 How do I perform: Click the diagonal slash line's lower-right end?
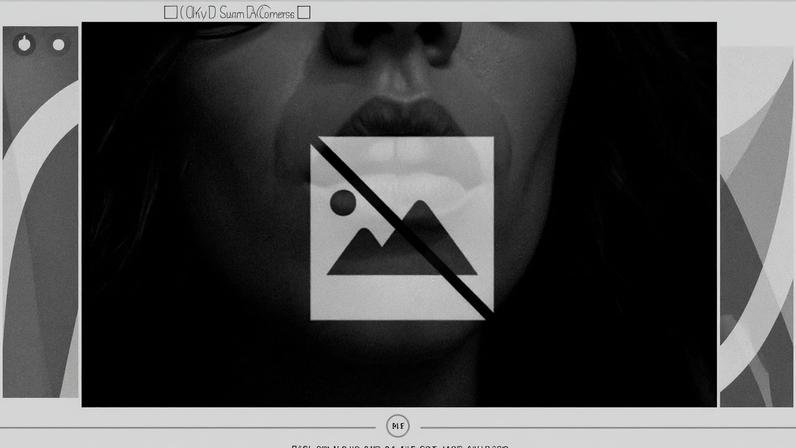click(488, 315)
